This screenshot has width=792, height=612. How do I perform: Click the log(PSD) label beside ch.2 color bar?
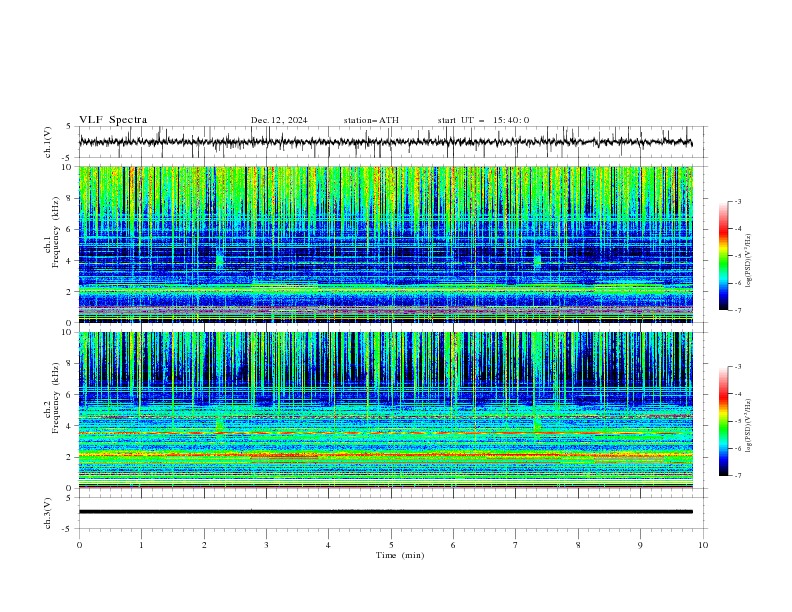click(x=748, y=426)
